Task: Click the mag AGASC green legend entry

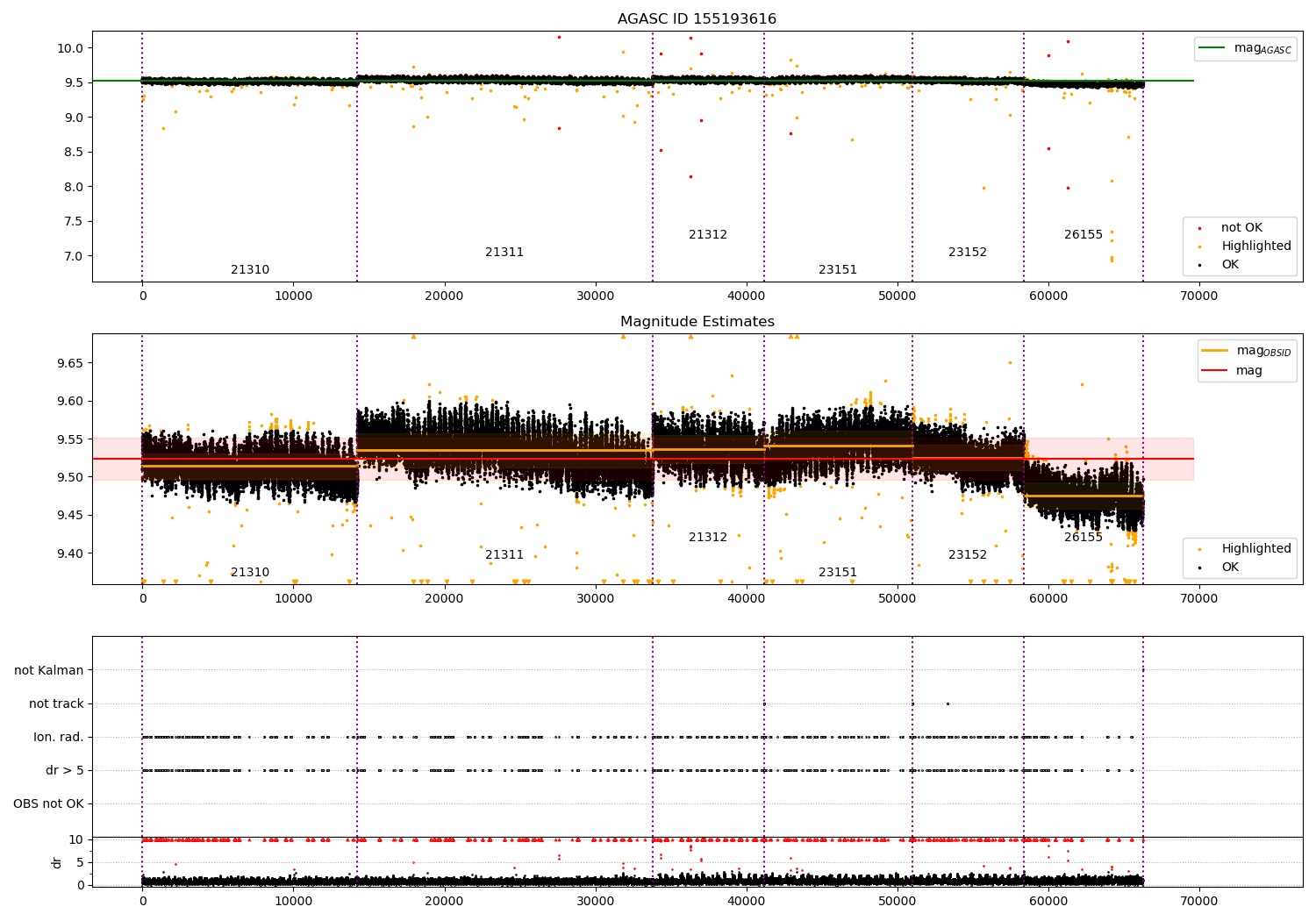Action: [1246, 48]
